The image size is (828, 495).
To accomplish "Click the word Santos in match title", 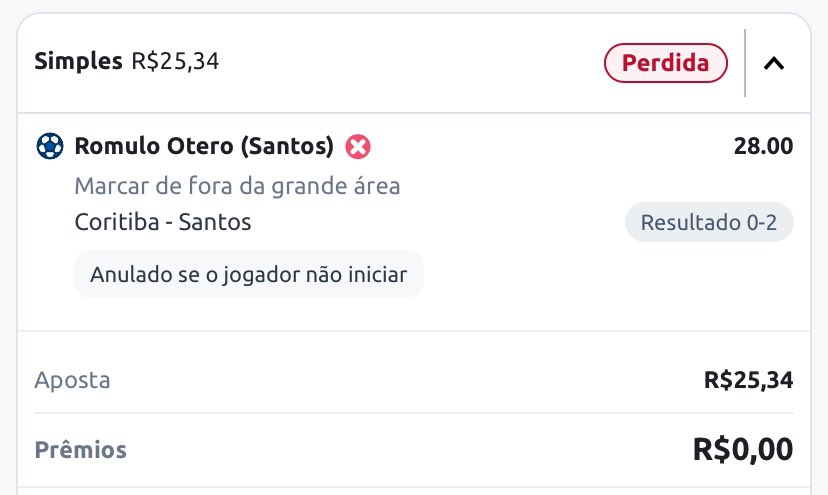I will point(215,222).
